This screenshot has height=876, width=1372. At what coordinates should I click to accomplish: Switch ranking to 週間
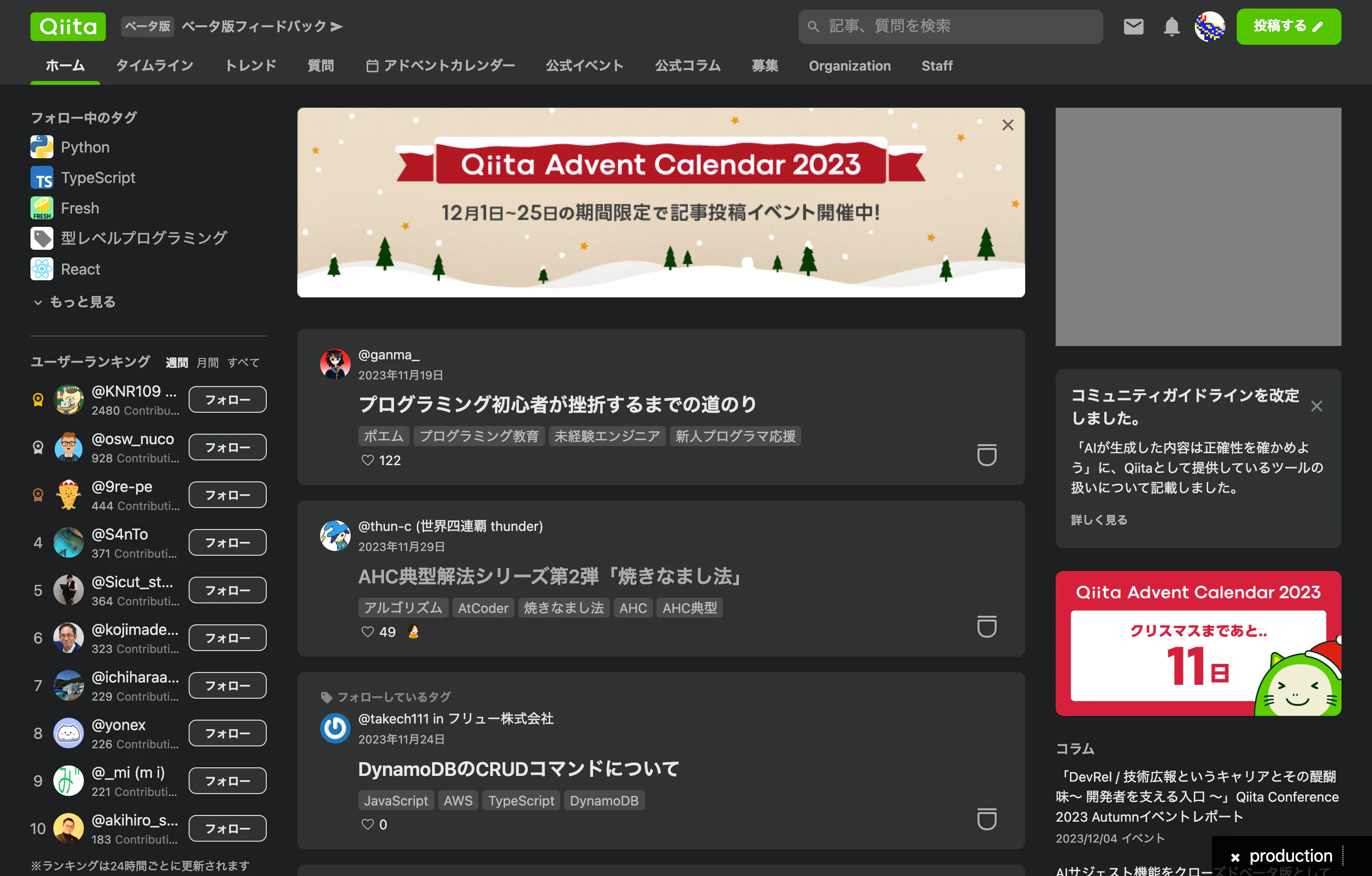pyautogui.click(x=177, y=363)
